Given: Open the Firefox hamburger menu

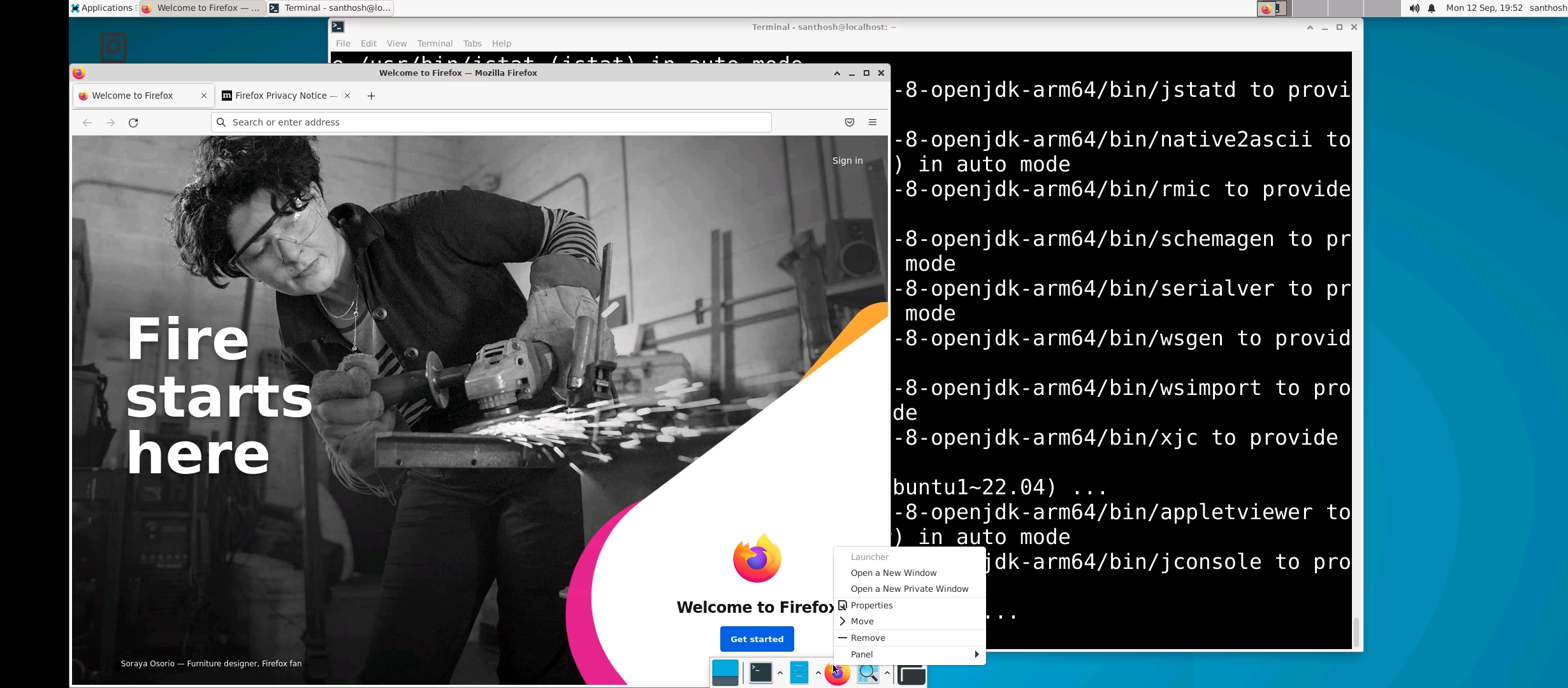Looking at the screenshot, I should click(873, 122).
